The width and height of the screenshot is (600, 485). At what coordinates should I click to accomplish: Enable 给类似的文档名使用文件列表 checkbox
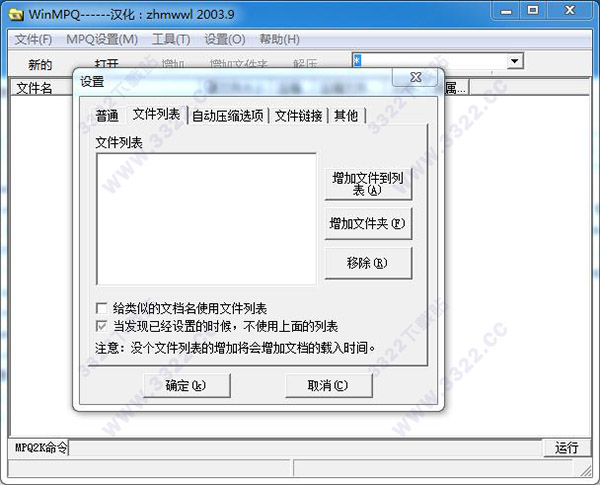pos(101,308)
